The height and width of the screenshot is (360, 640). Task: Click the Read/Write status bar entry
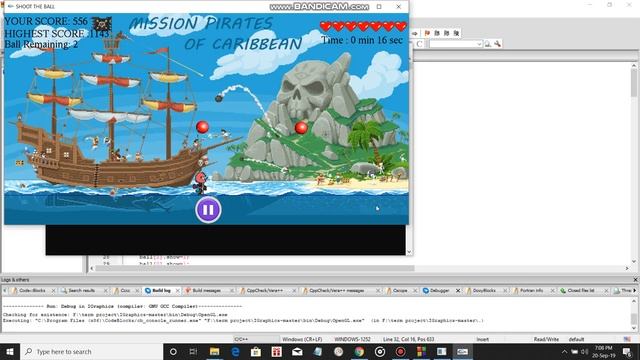pos(546,339)
